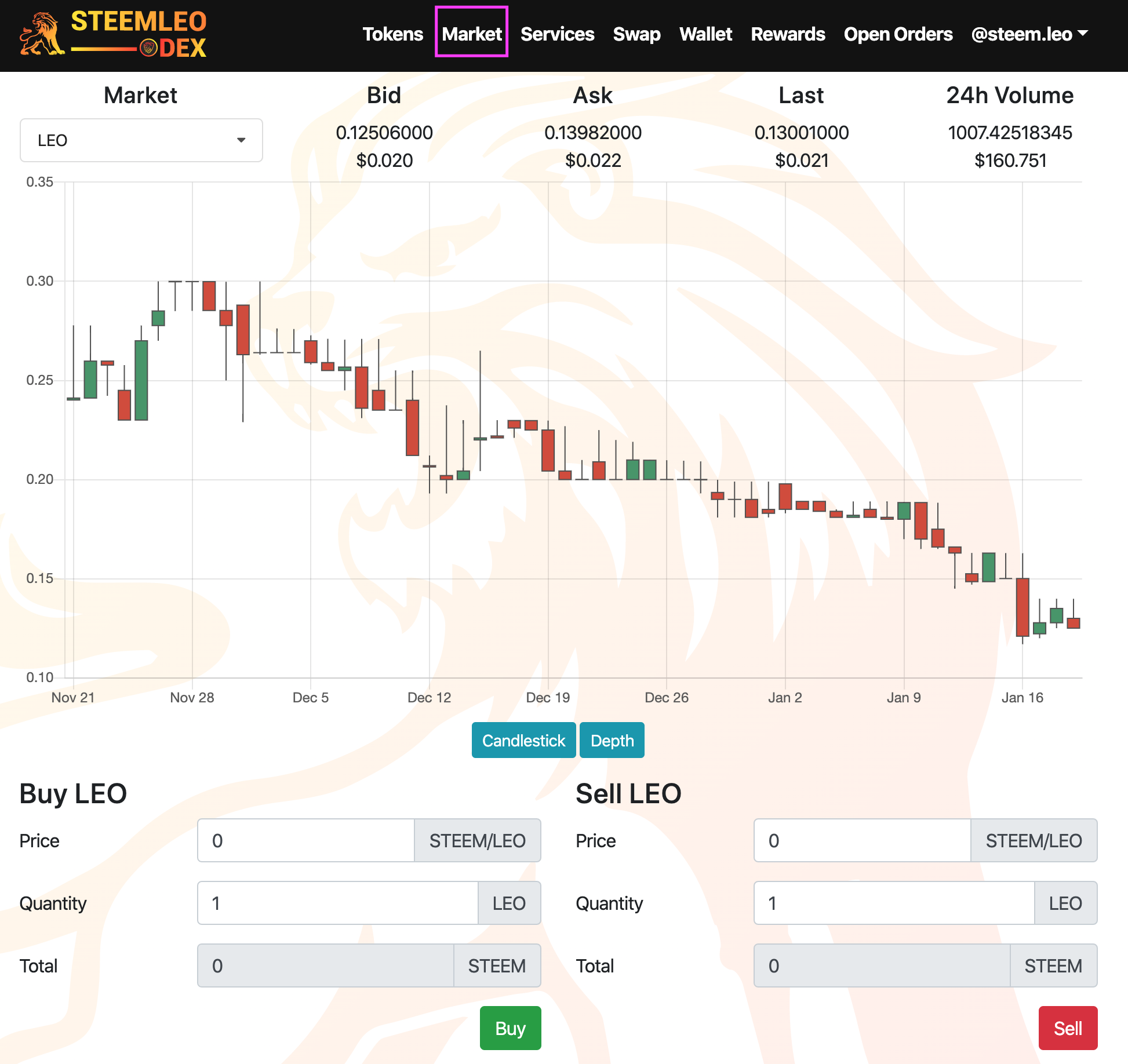Focus the Sell LEO Quantity input
The image size is (1128, 1064).
coord(894,903)
